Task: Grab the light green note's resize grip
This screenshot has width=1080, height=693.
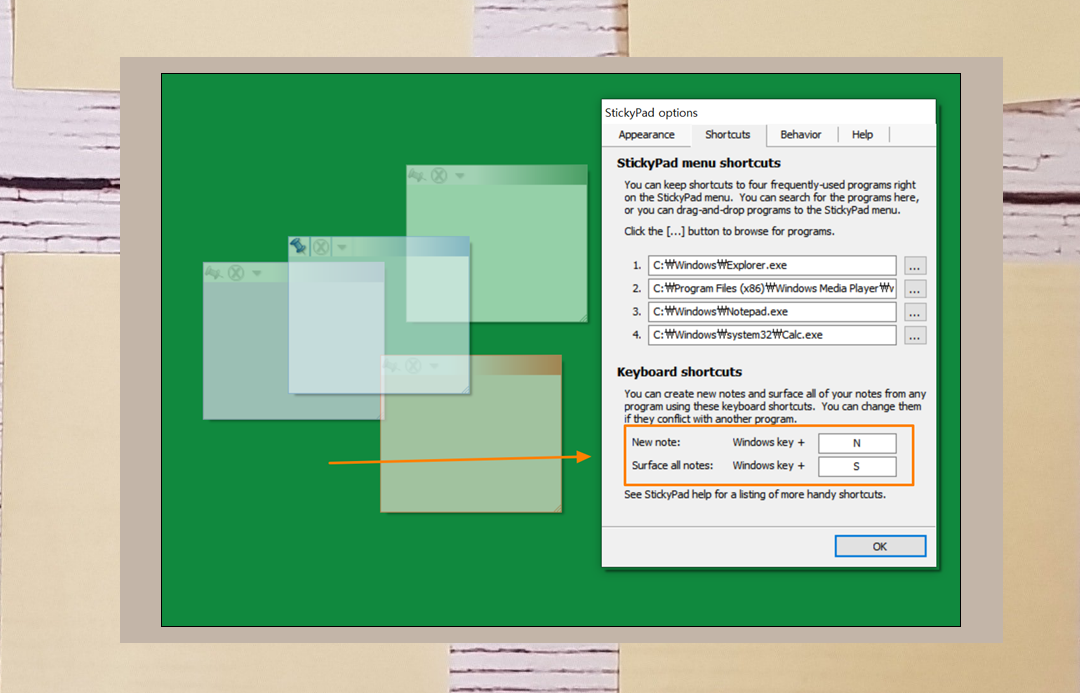Action: [x=583, y=317]
